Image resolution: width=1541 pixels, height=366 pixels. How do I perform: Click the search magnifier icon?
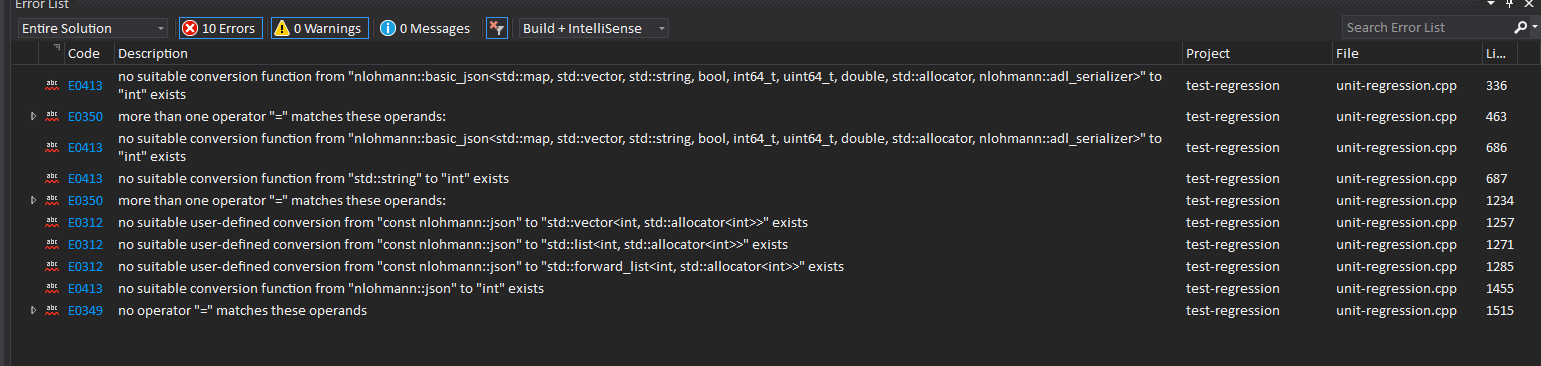pyautogui.click(x=1521, y=28)
